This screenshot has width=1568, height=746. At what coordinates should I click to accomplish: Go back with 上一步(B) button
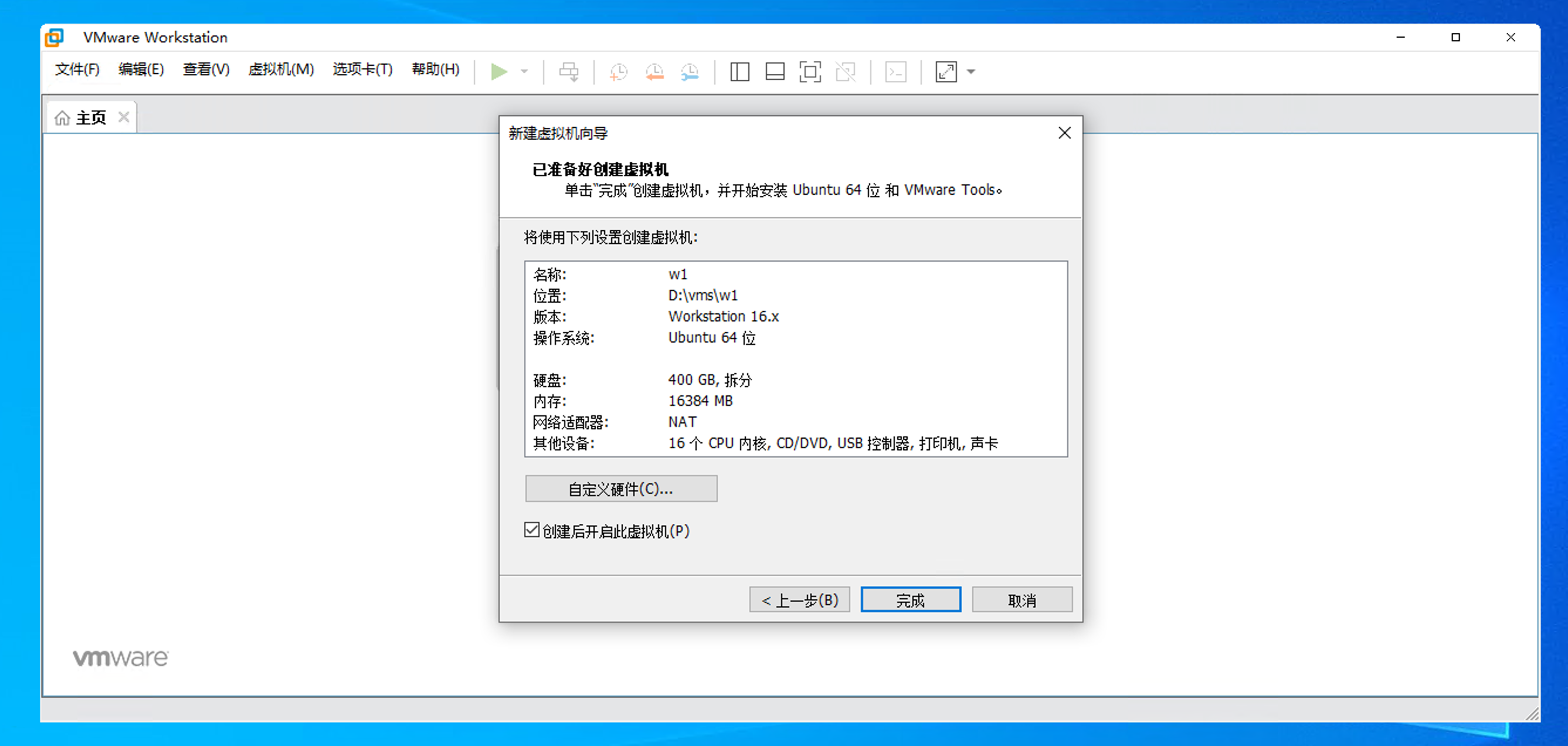point(799,599)
